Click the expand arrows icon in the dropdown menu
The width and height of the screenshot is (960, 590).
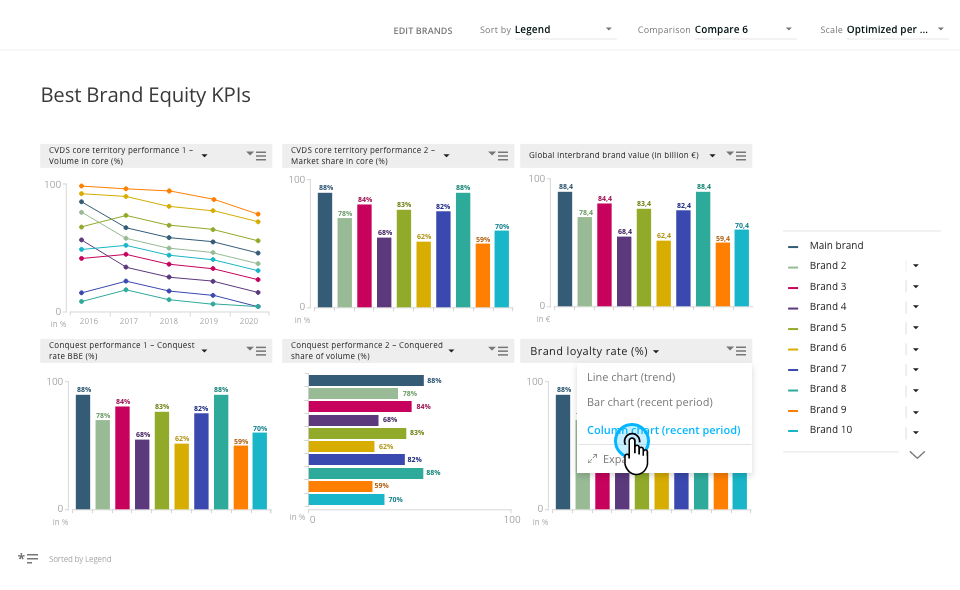592,459
